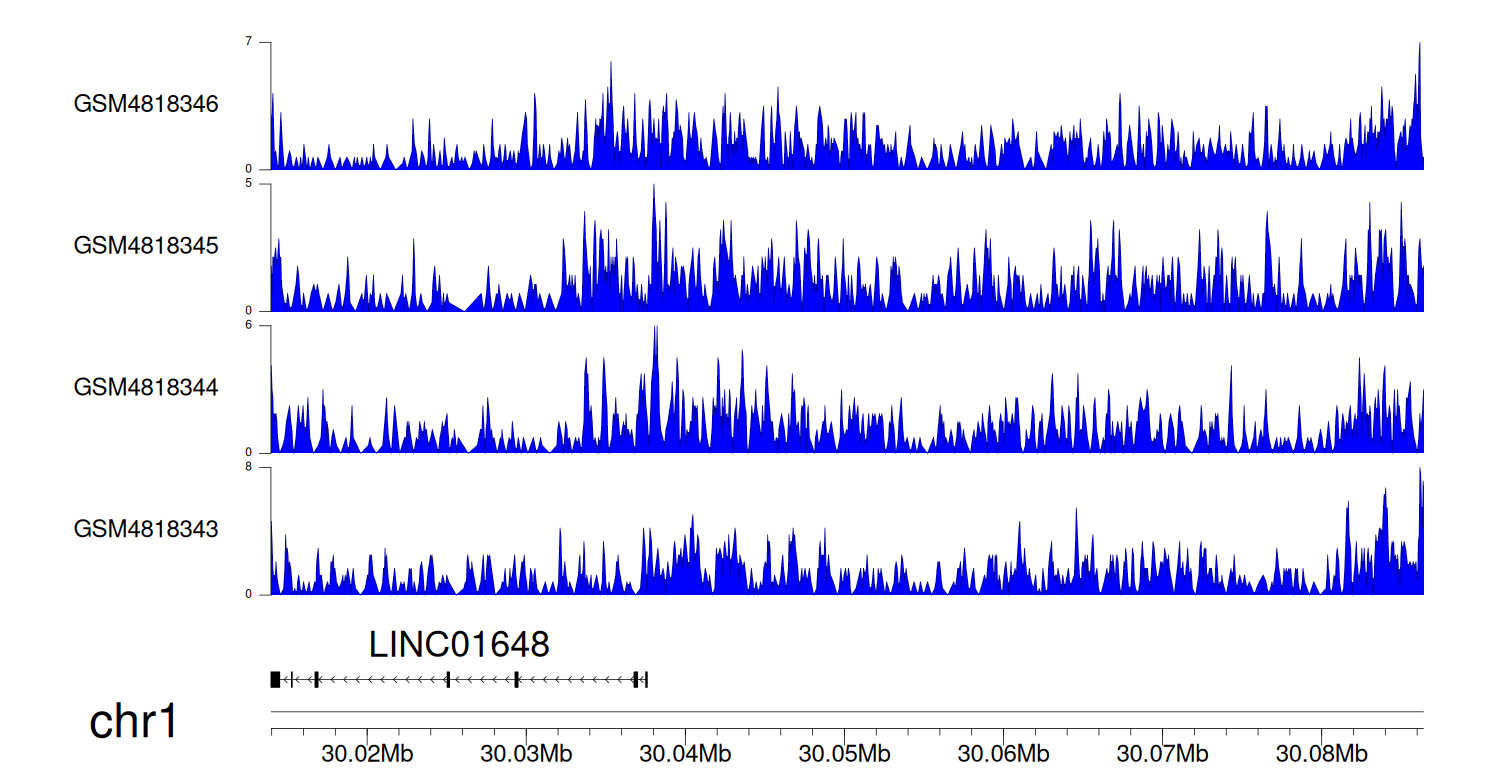Select the GSM4818345 track label

(146, 245)
